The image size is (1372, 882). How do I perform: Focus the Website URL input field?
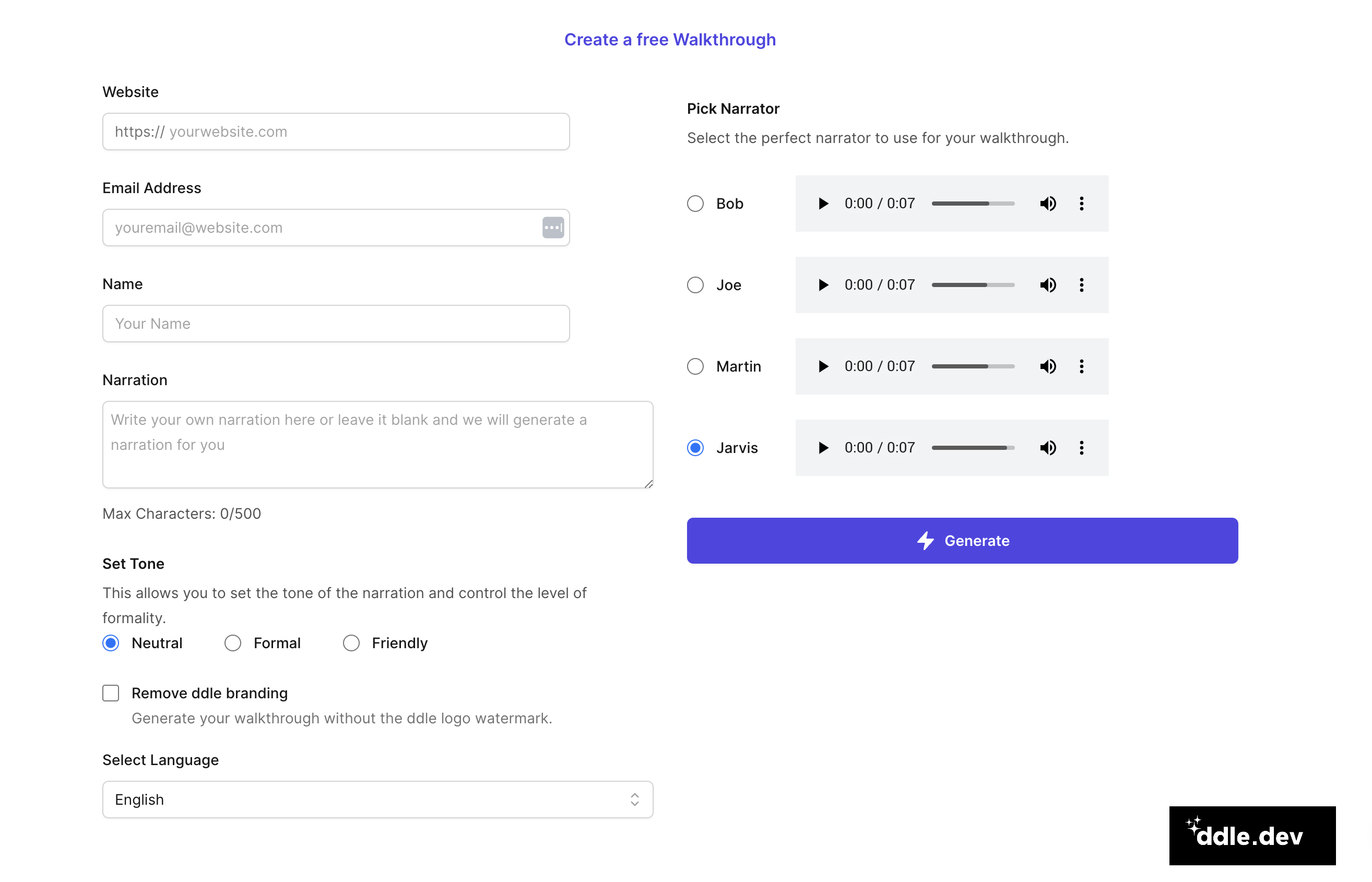coord(336,131)
